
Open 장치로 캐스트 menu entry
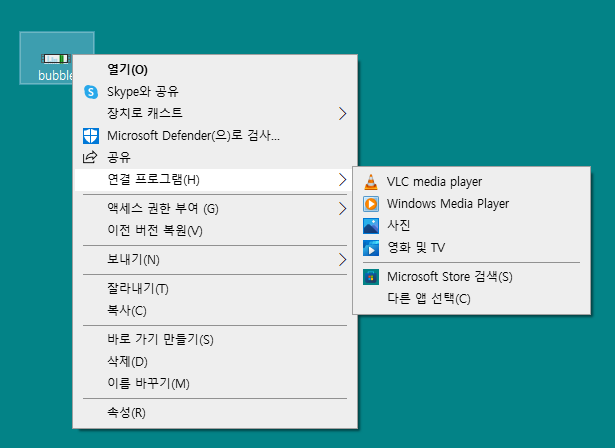pos(215,114)
